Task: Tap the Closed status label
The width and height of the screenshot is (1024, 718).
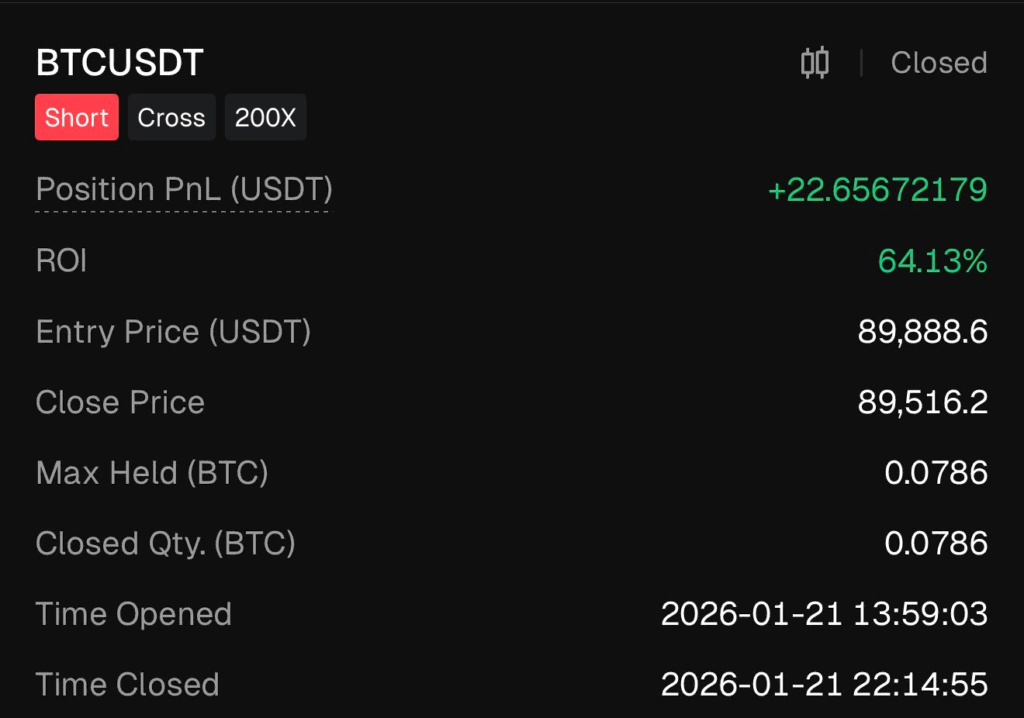Action: click(938, 63)
